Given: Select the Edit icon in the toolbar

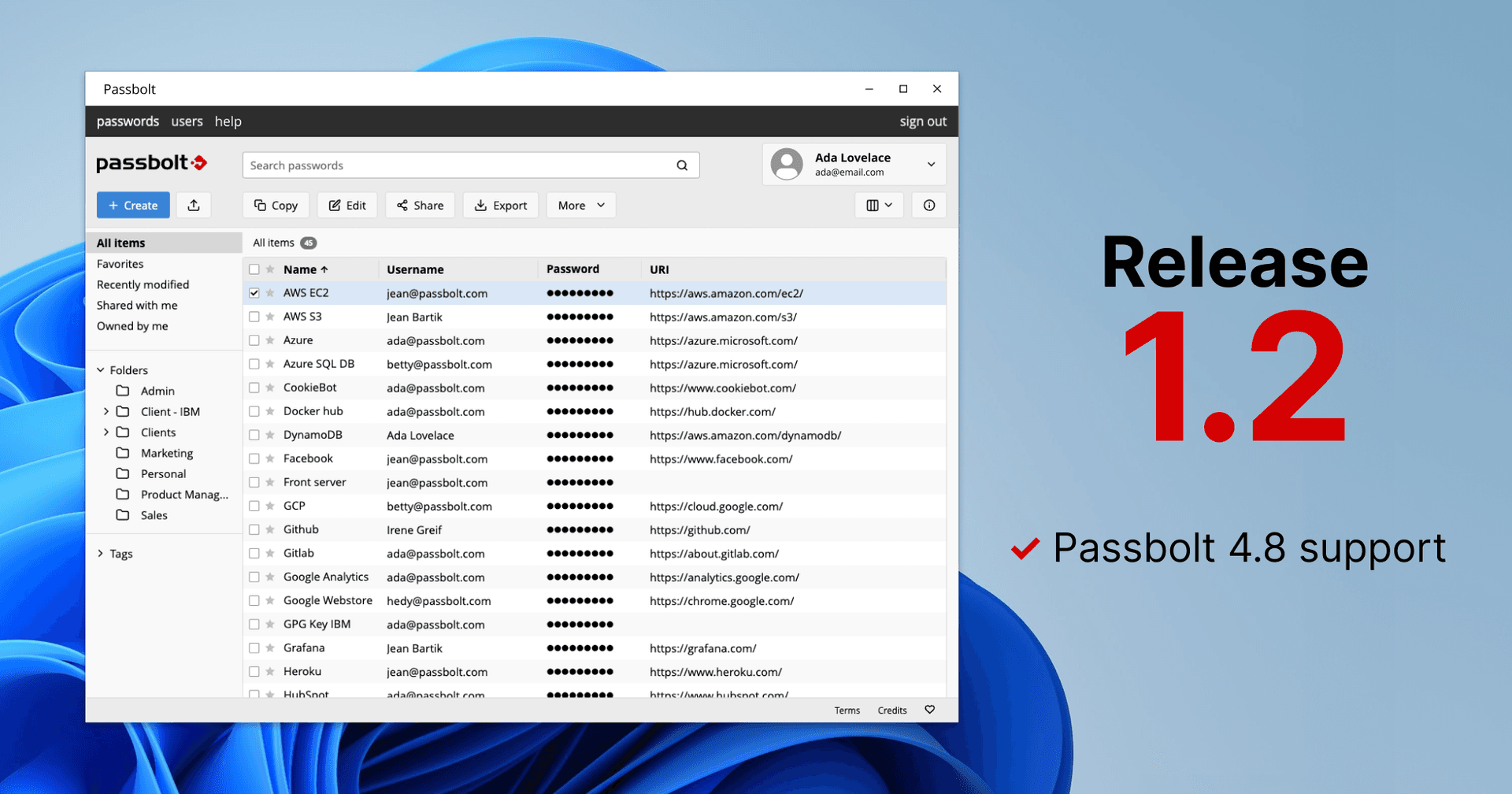Looking at the screenshot, I should pyautogui.click(x=335, y=205).
